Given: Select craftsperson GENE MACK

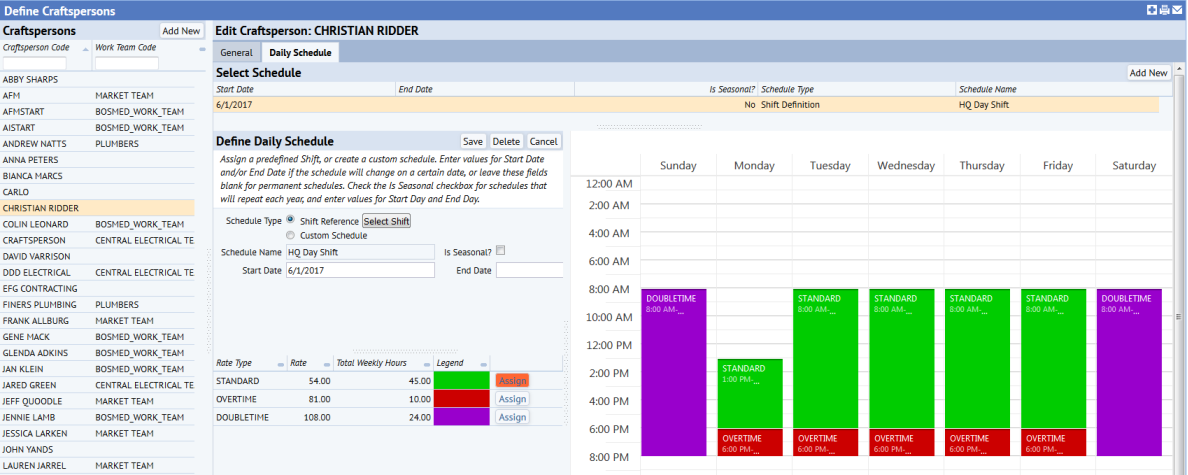Looking at the screenshot, I should click(x=97, y=337).
